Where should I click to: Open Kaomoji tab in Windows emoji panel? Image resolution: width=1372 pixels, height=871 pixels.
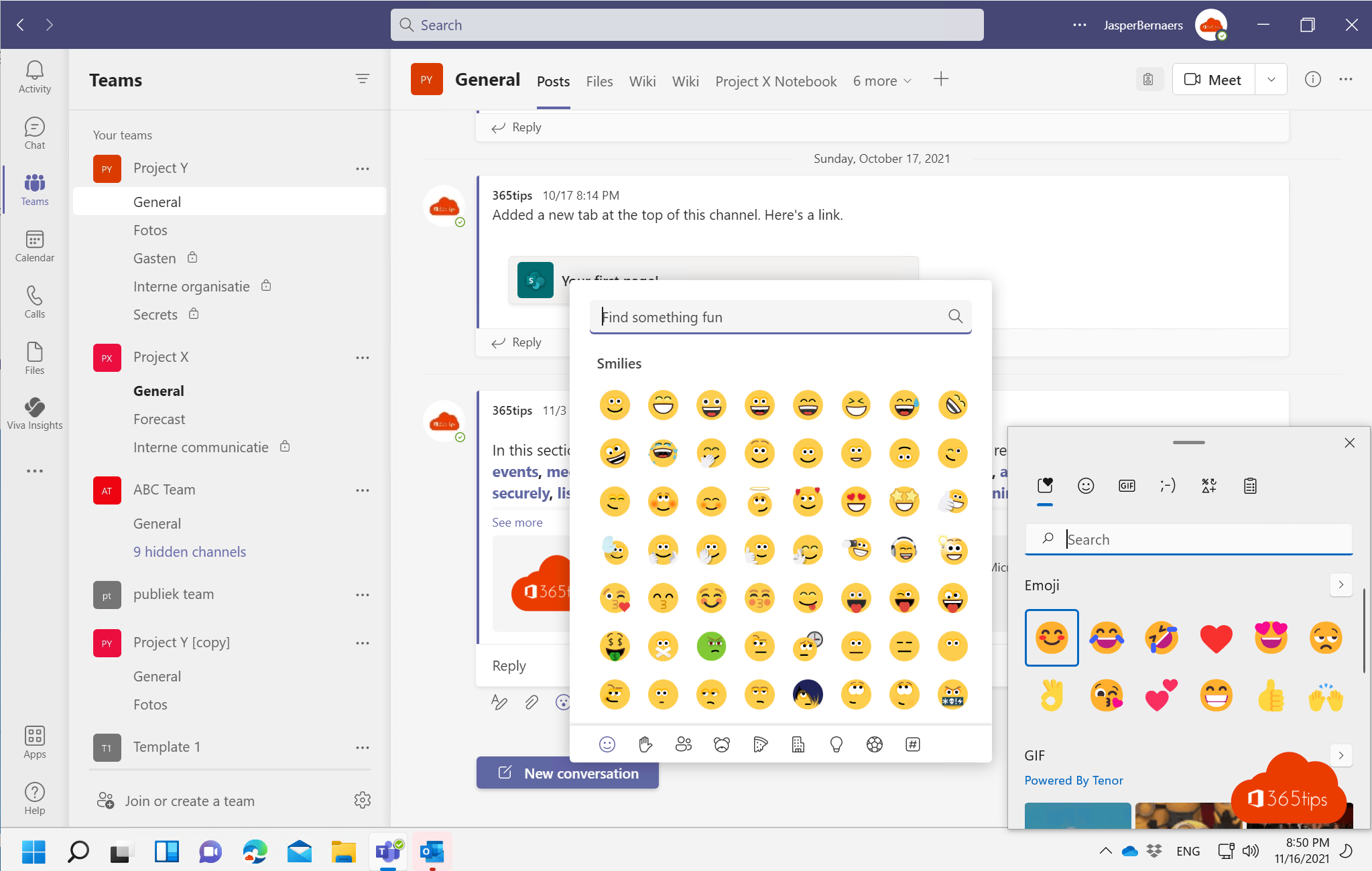click(1168, 486)
